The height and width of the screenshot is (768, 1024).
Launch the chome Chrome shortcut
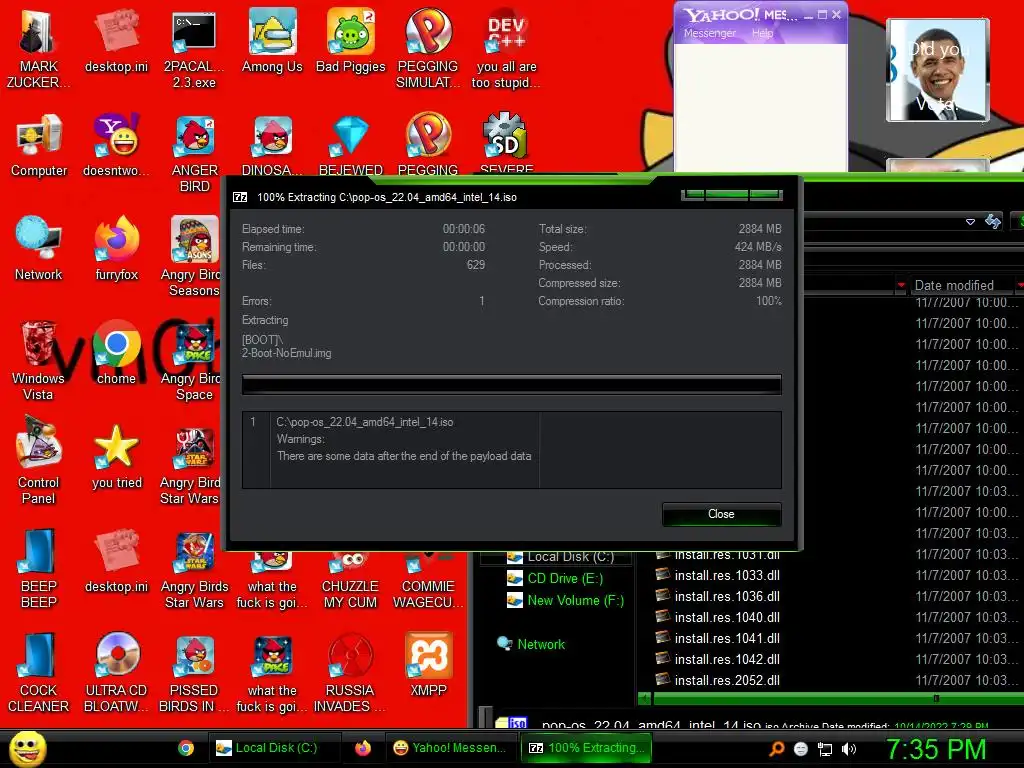[x=116, y=353]
